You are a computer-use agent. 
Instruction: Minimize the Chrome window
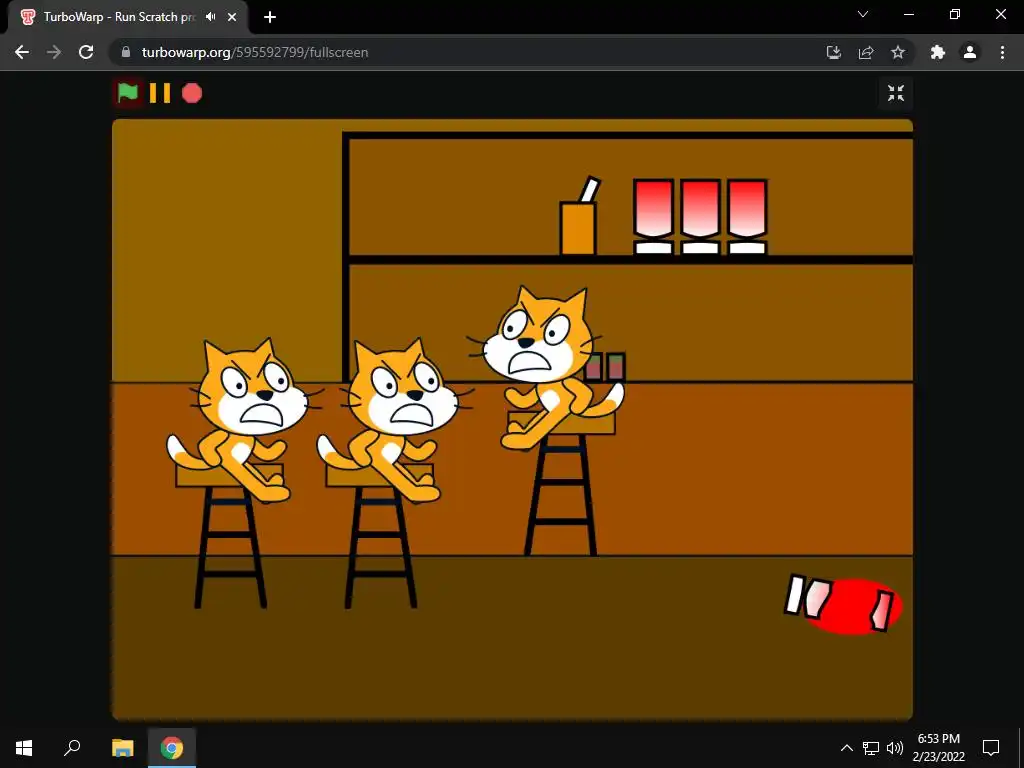pos(908,14)
